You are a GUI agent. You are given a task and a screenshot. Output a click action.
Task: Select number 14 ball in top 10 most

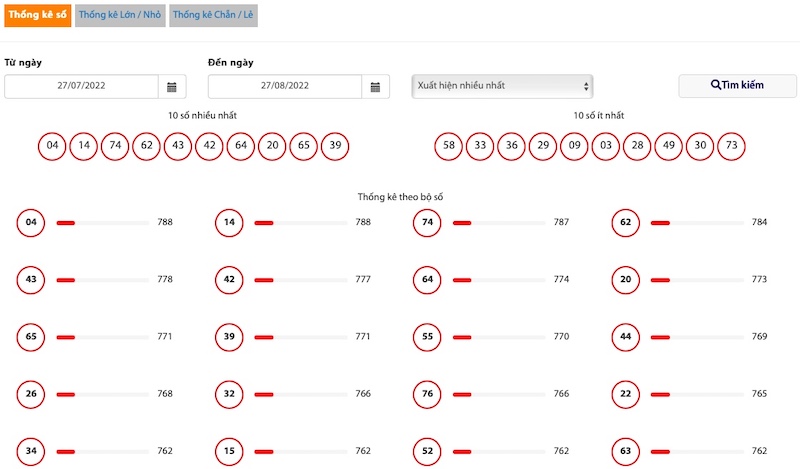pos(84,146)
